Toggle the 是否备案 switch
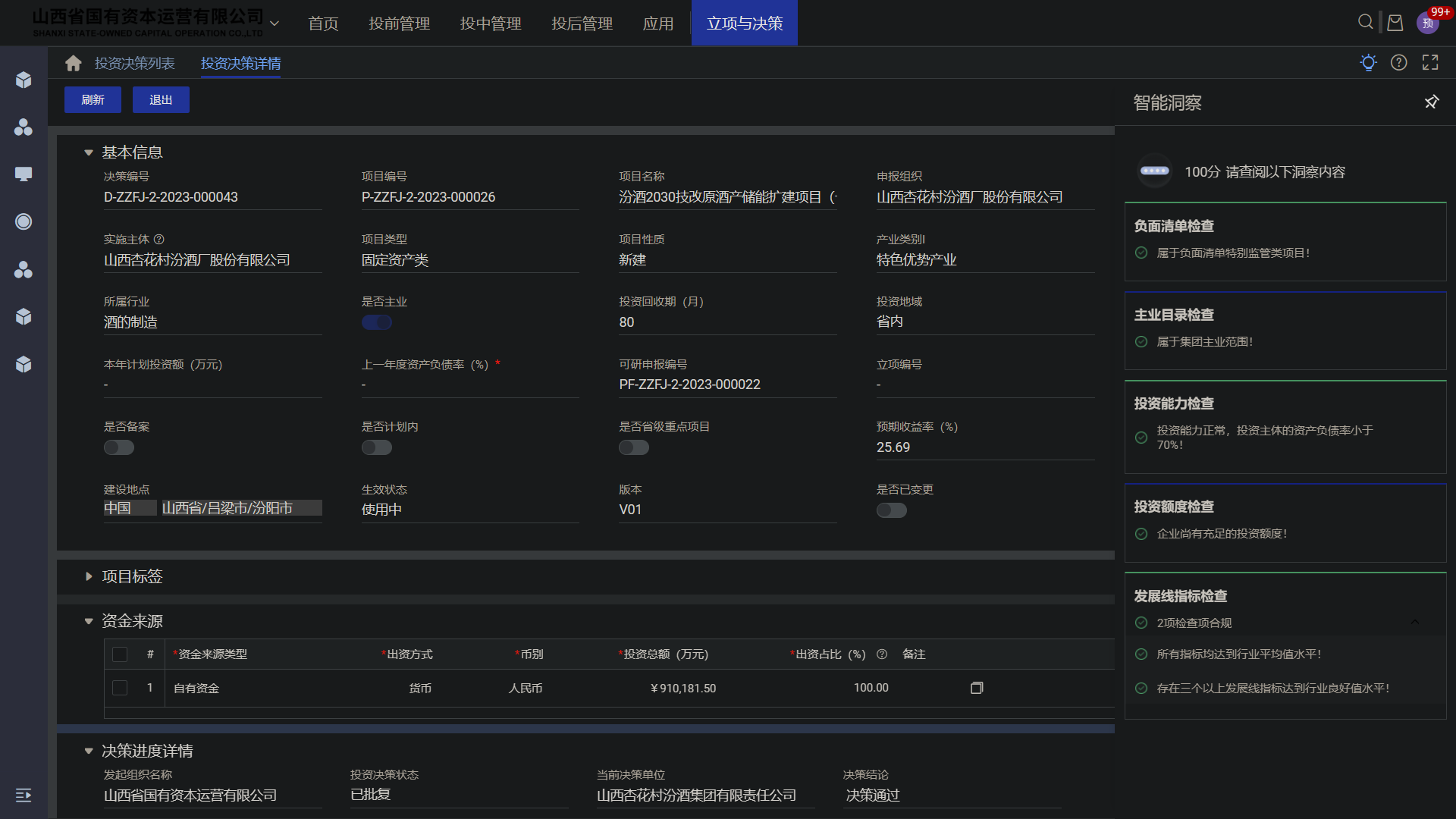 [119, 447]
